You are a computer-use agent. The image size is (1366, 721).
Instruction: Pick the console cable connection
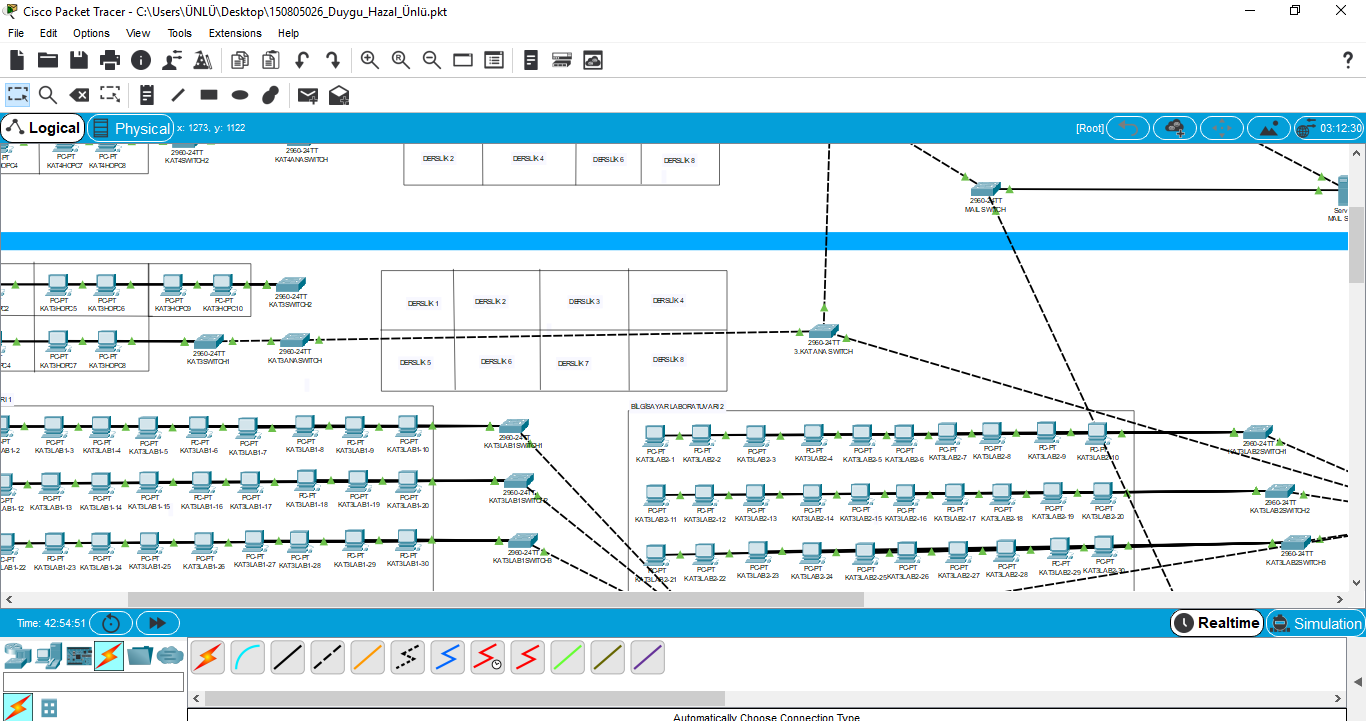(248, 657)
